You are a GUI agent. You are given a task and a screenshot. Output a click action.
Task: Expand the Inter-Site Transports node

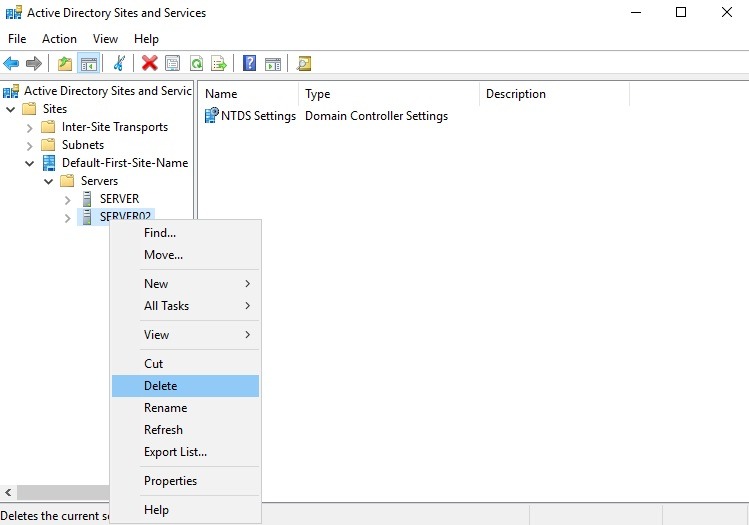[x=30, y=128]
